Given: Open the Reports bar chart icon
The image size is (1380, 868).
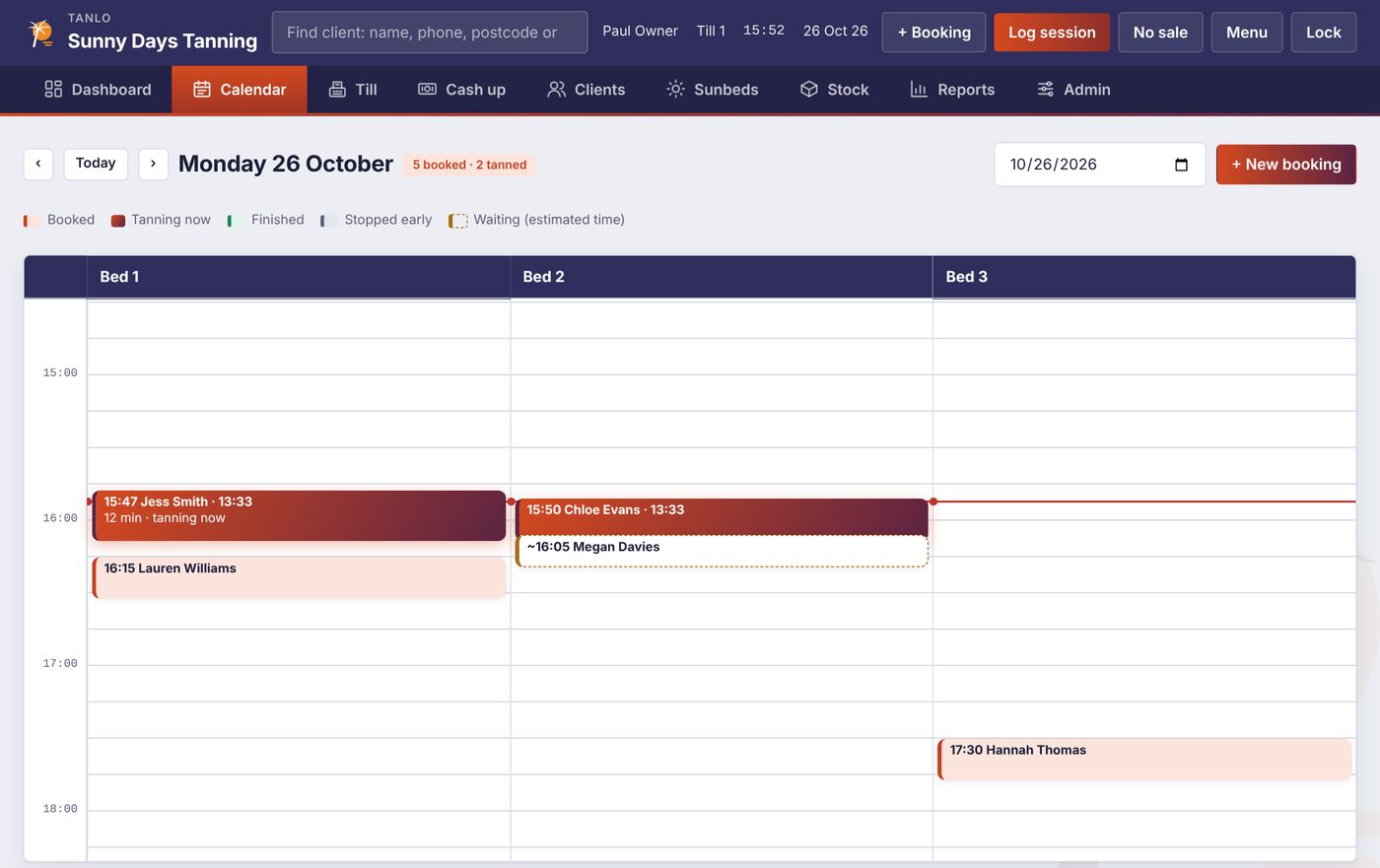Looking at the screenshot, I should point(919,89).
